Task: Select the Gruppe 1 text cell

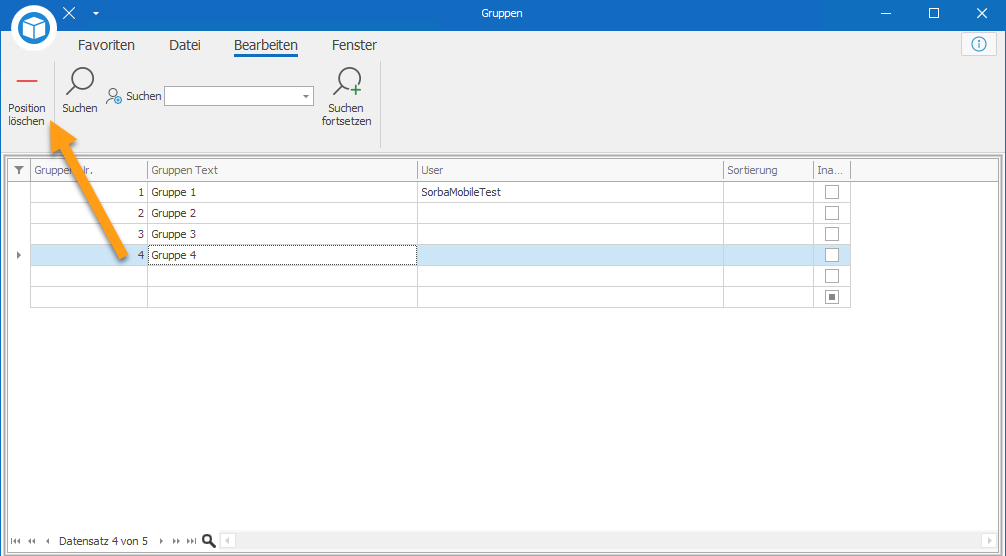Action: [x=282, y=192]
